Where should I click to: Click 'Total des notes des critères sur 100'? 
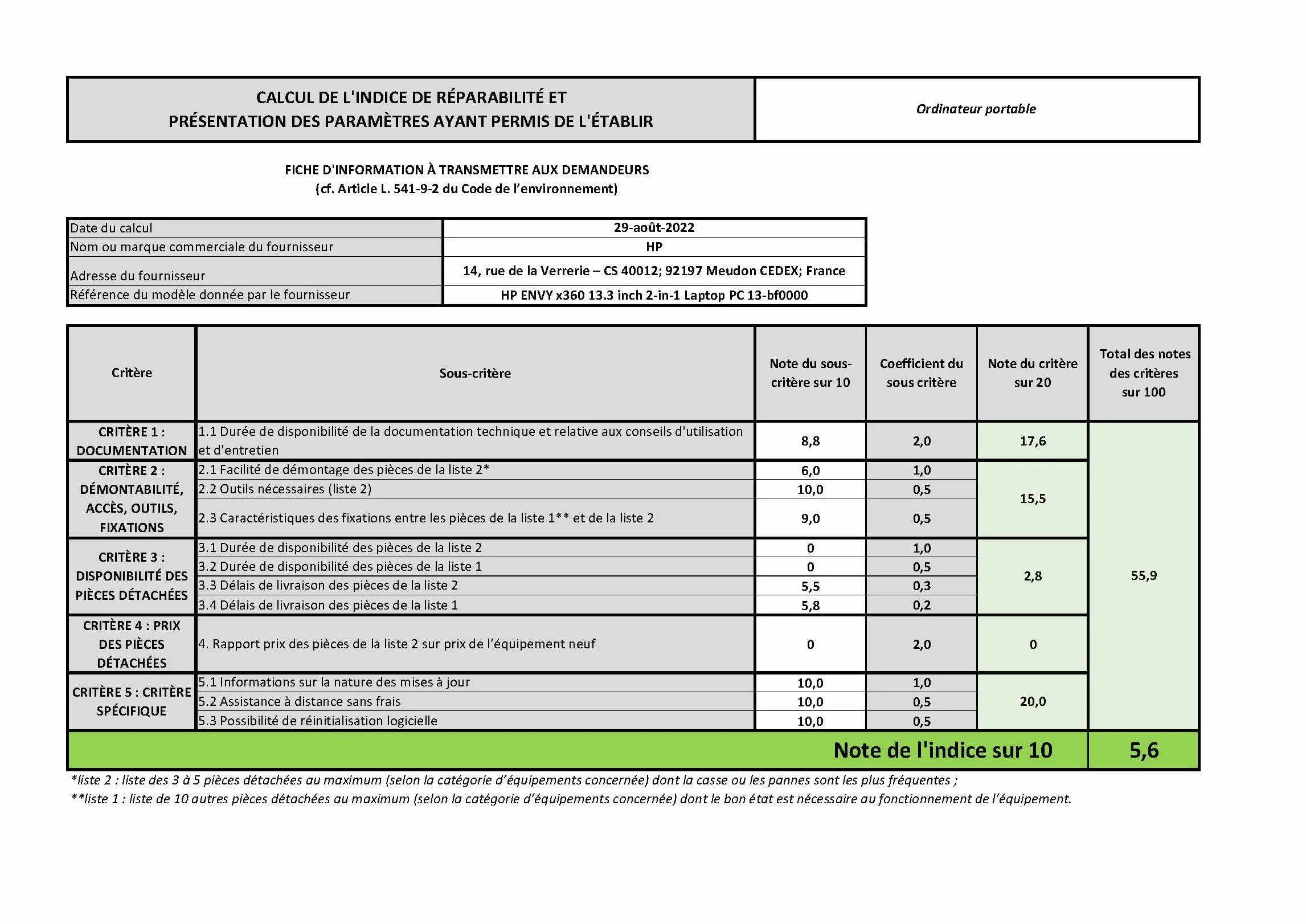(1144, 373)
